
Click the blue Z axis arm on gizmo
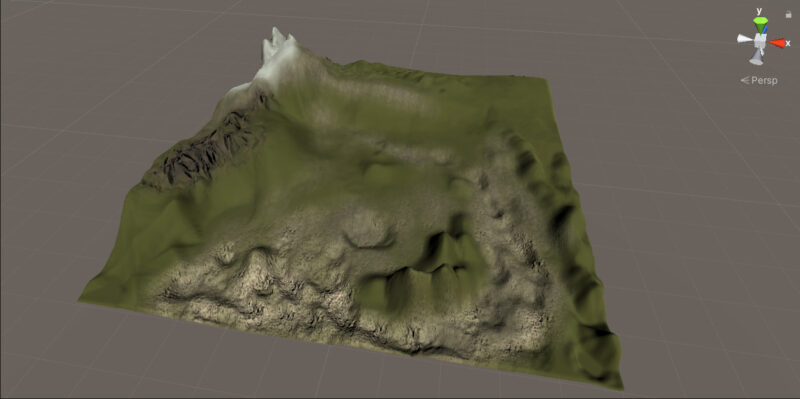click(x=765, y=31)
